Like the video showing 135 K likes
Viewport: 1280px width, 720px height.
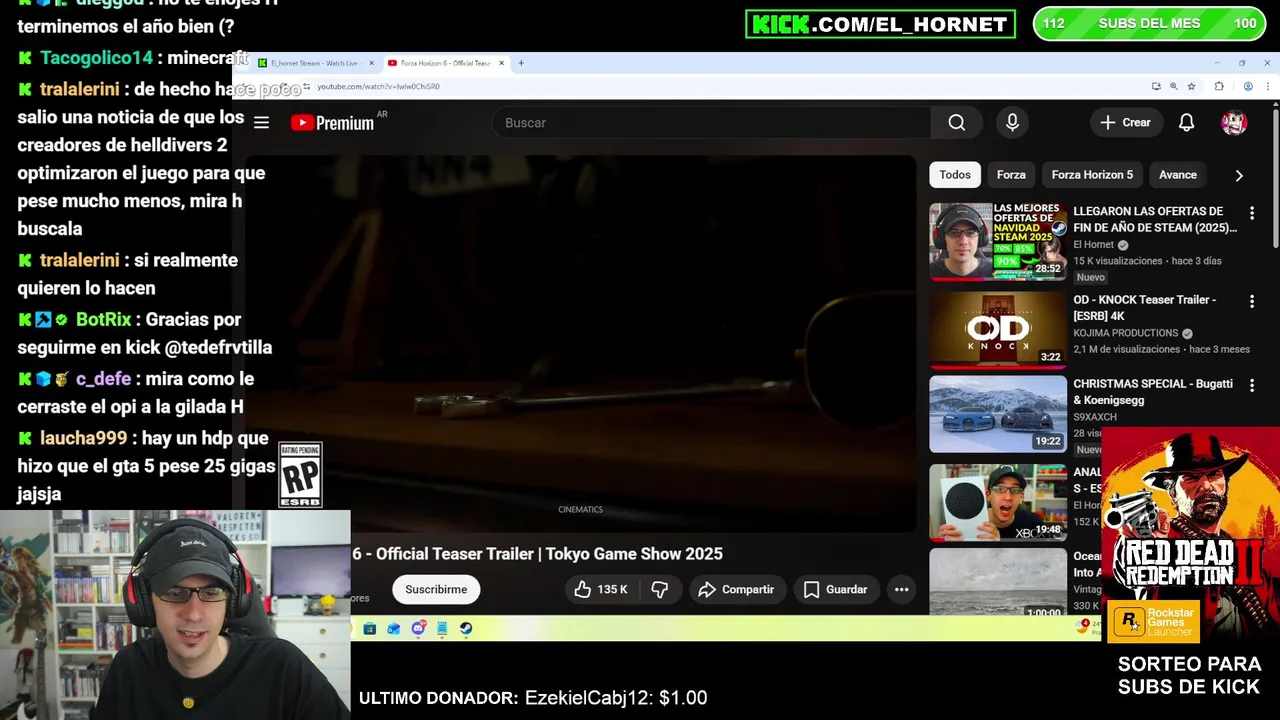point(600,589)
